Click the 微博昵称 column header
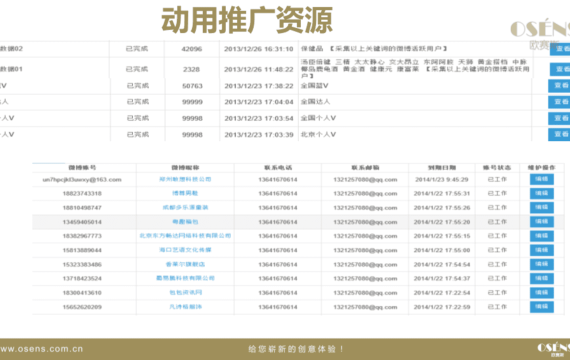The image size is (570, 360). 185,168
